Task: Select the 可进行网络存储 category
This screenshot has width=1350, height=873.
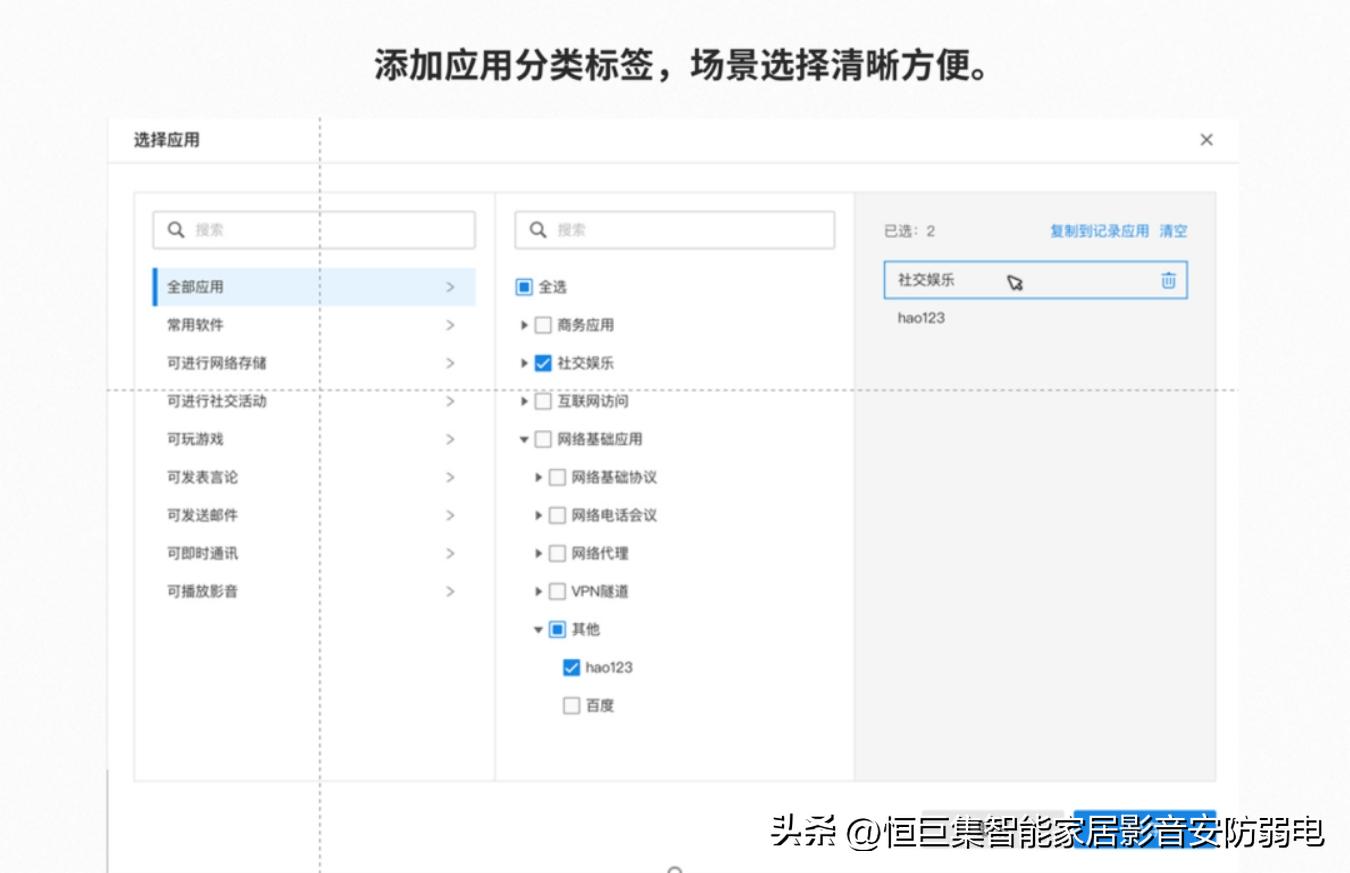Action: tap(217, 363)
